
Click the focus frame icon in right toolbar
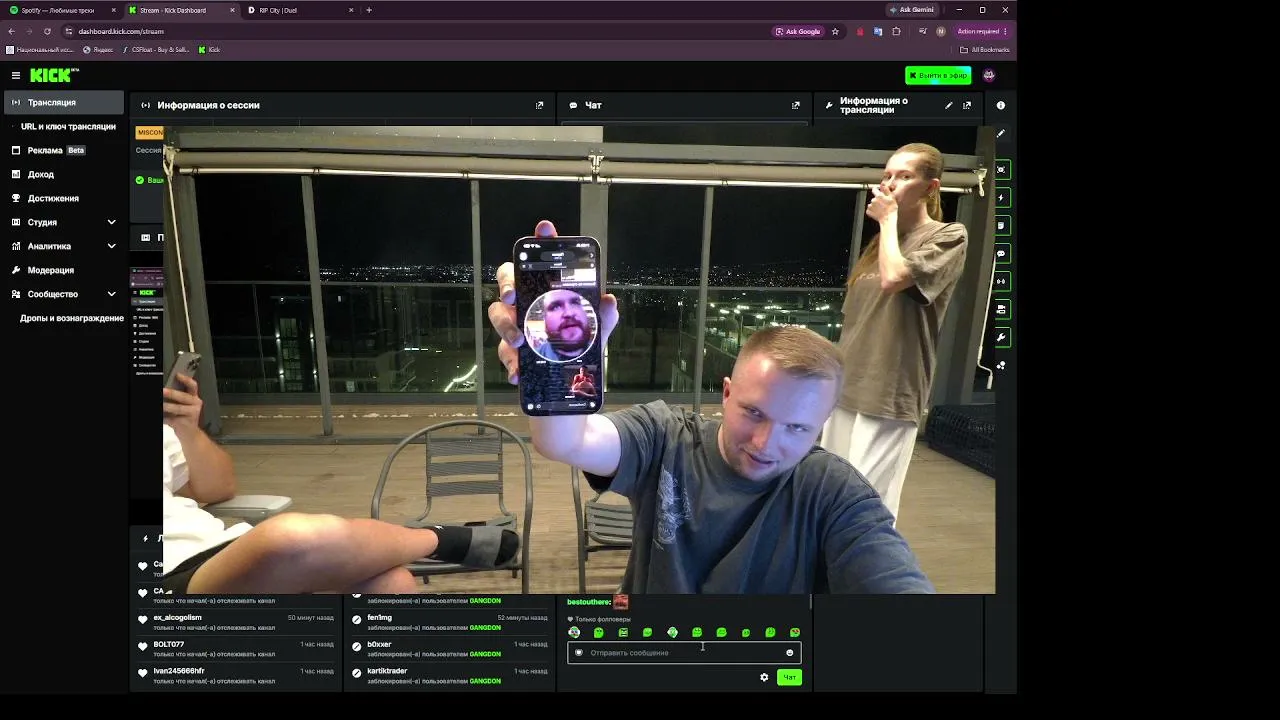tap(1001, 170)
